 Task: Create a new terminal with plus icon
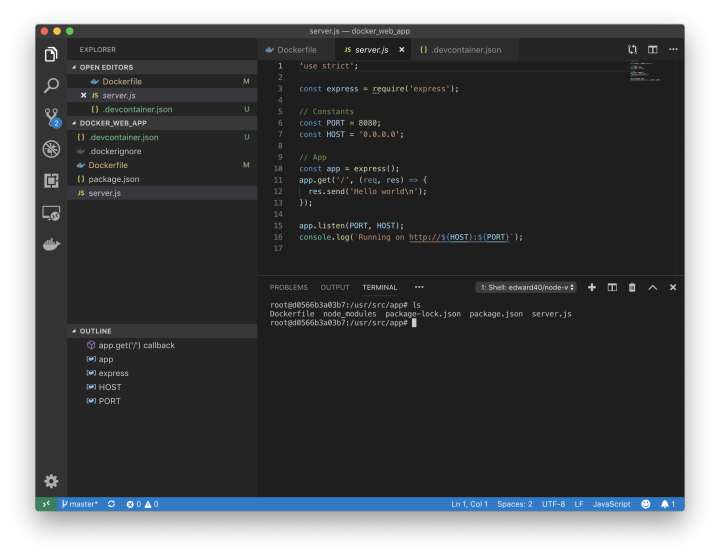(x=592, y=287)
